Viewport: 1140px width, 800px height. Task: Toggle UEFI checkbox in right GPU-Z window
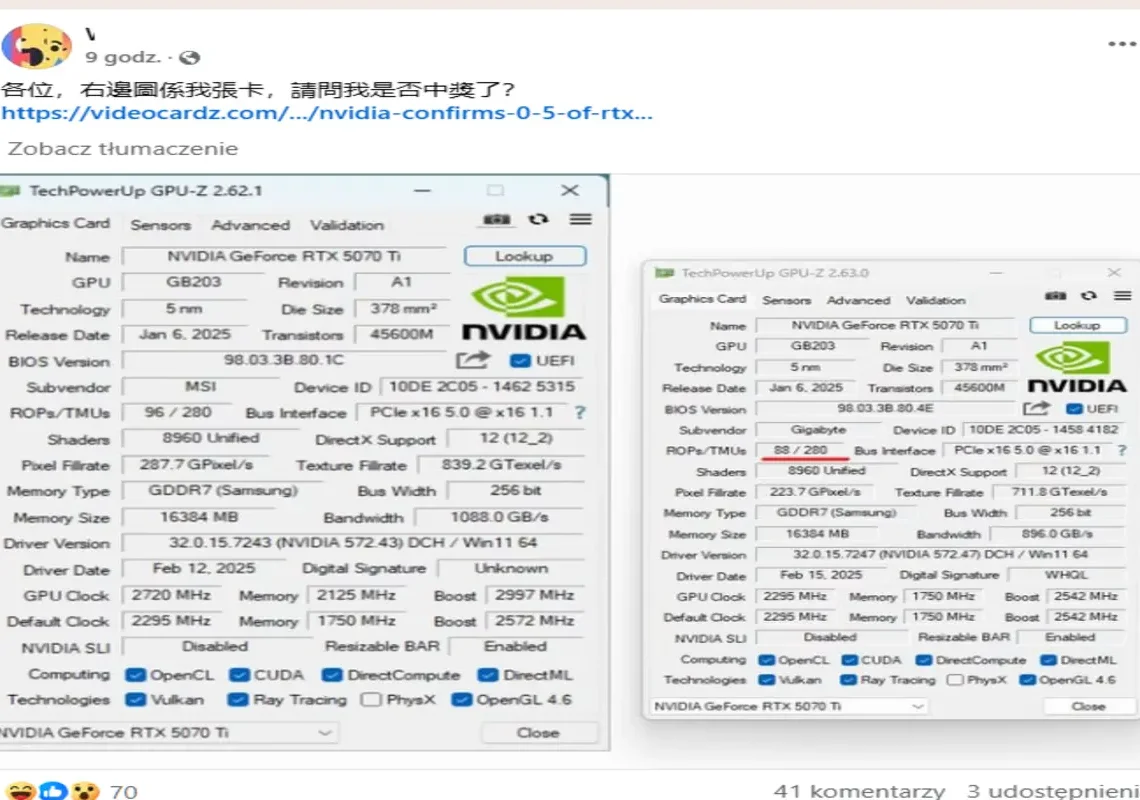tap(1075, 409)
